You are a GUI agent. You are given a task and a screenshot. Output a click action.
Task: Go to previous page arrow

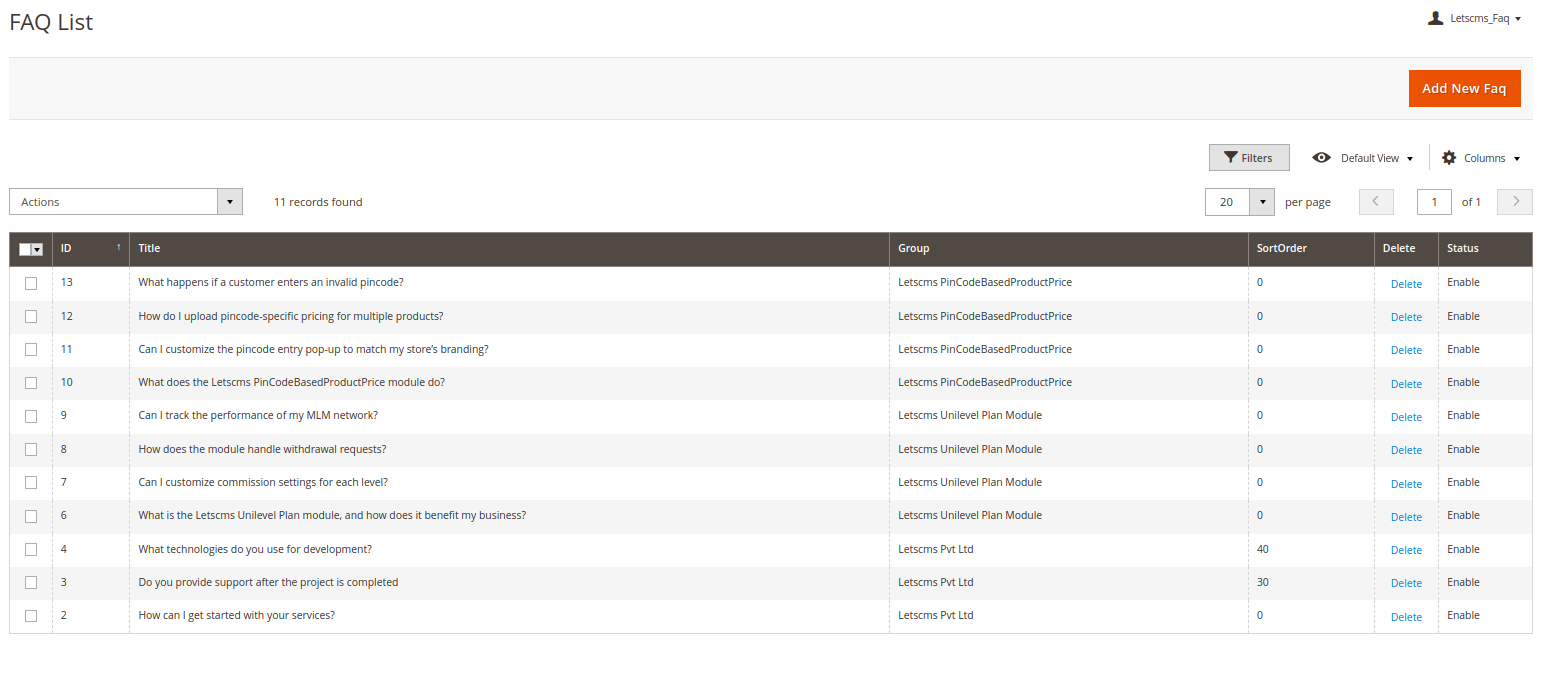click(1376, 202)
